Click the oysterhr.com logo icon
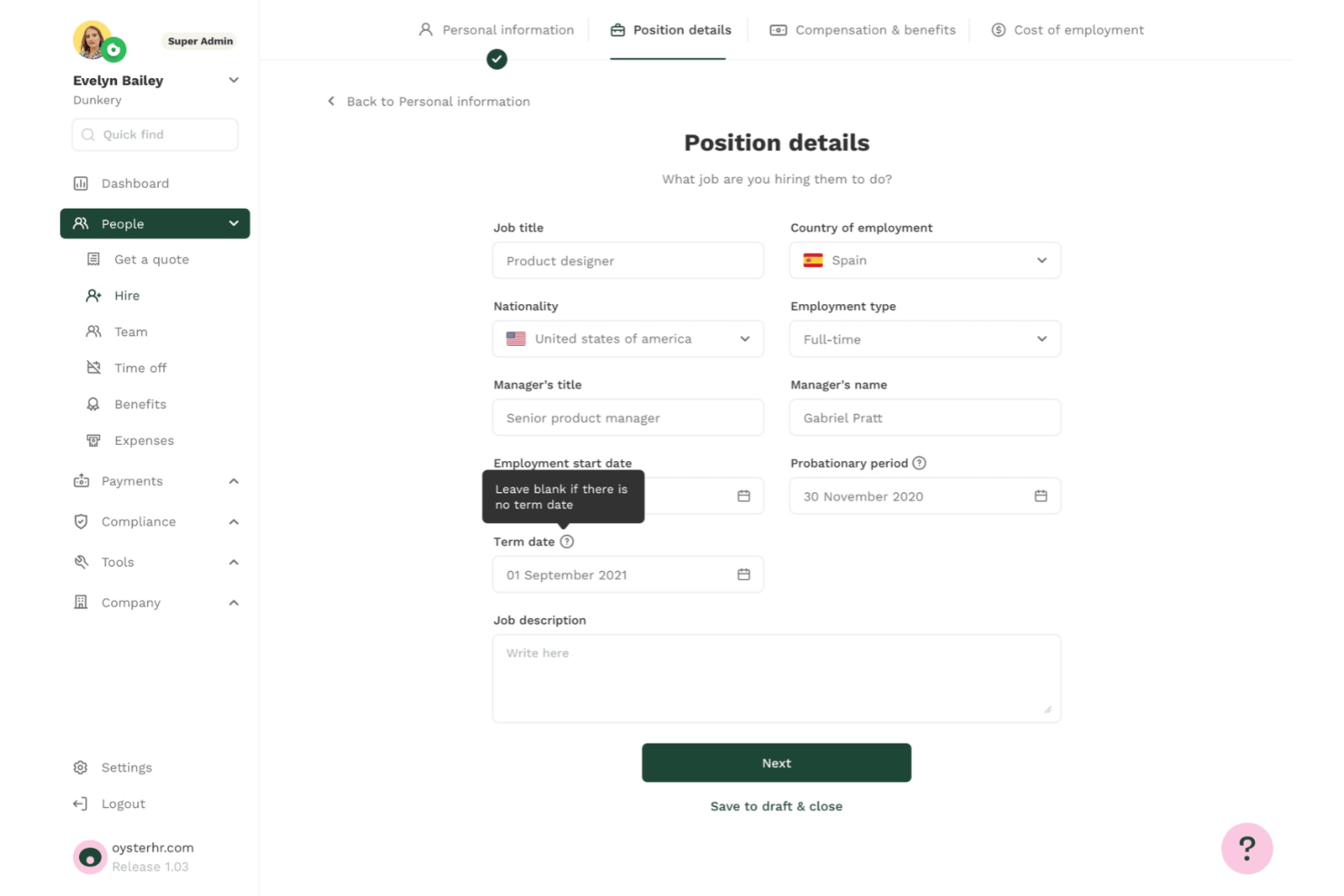 (90, 857)
